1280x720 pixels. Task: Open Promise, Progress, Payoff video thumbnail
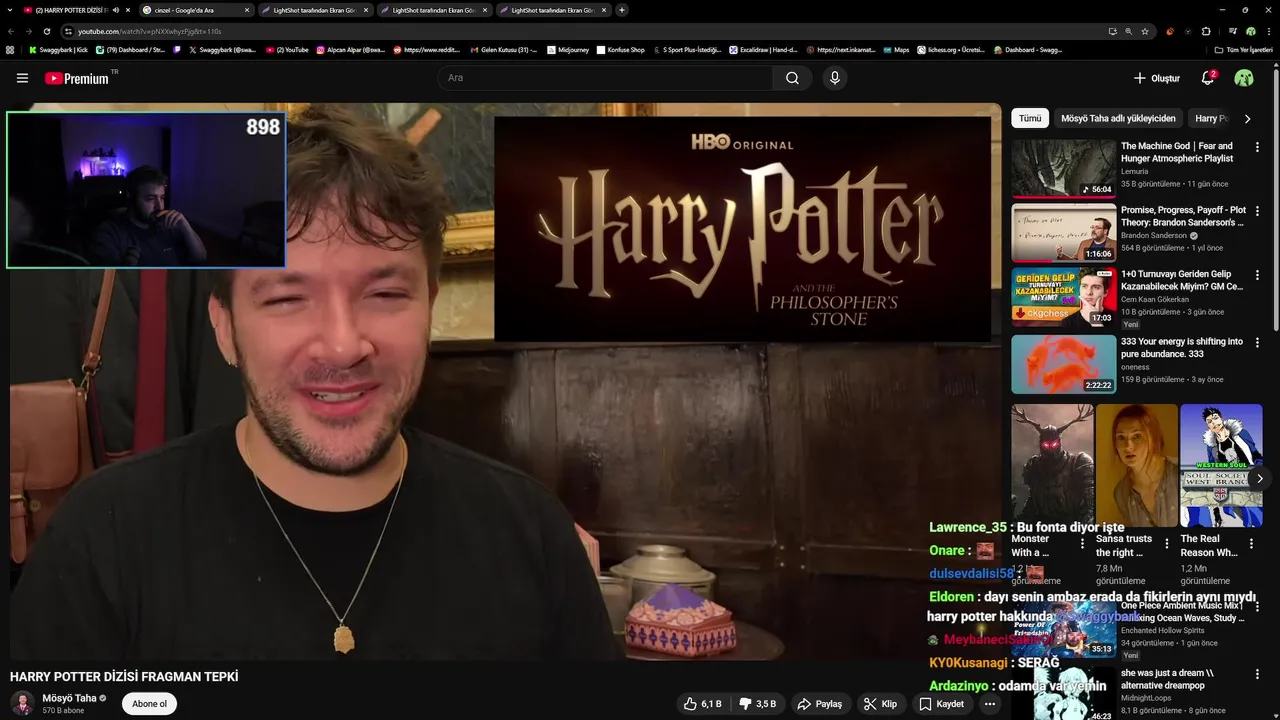[1063, 232]
